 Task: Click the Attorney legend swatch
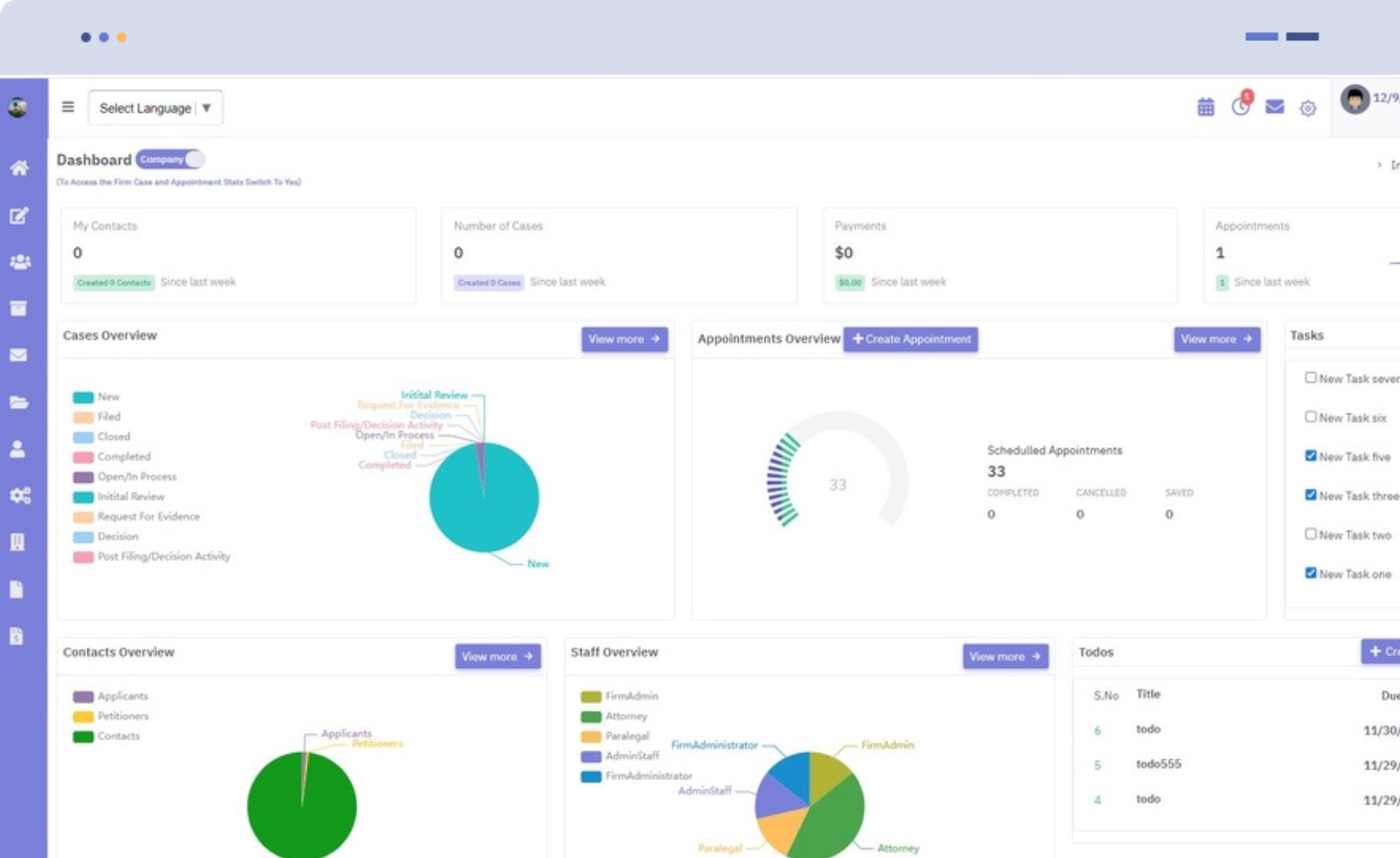click(591, 716)
